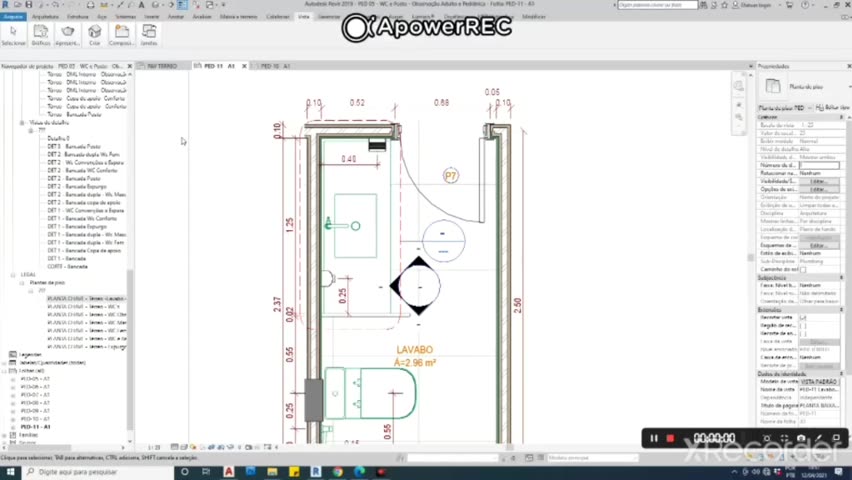Viewport: 852px width, 480px height.
Task: Open the Planta de piso type dropdown
Action: [x=802, y=87]
